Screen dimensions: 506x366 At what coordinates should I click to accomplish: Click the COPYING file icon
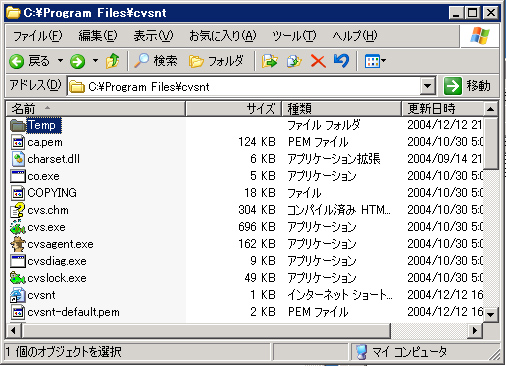pos(18,193)
